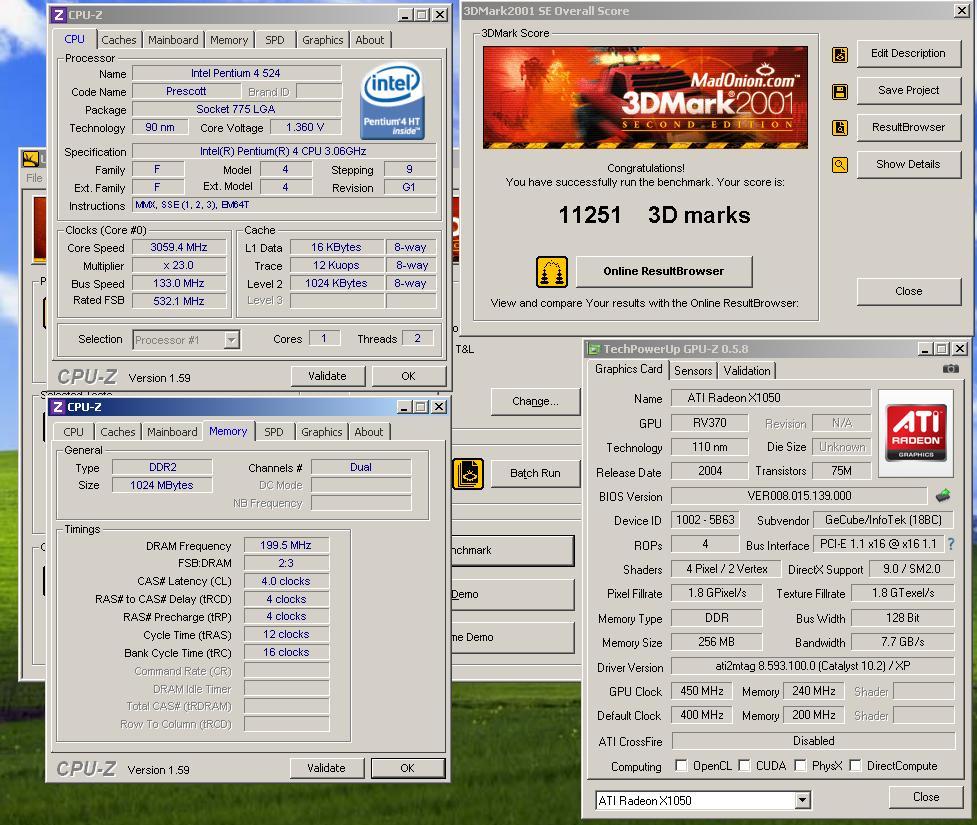The image size is (977, 825).
Task: Open SPD tab in lower CPU-Z window
Action: (x=274, y=432)
